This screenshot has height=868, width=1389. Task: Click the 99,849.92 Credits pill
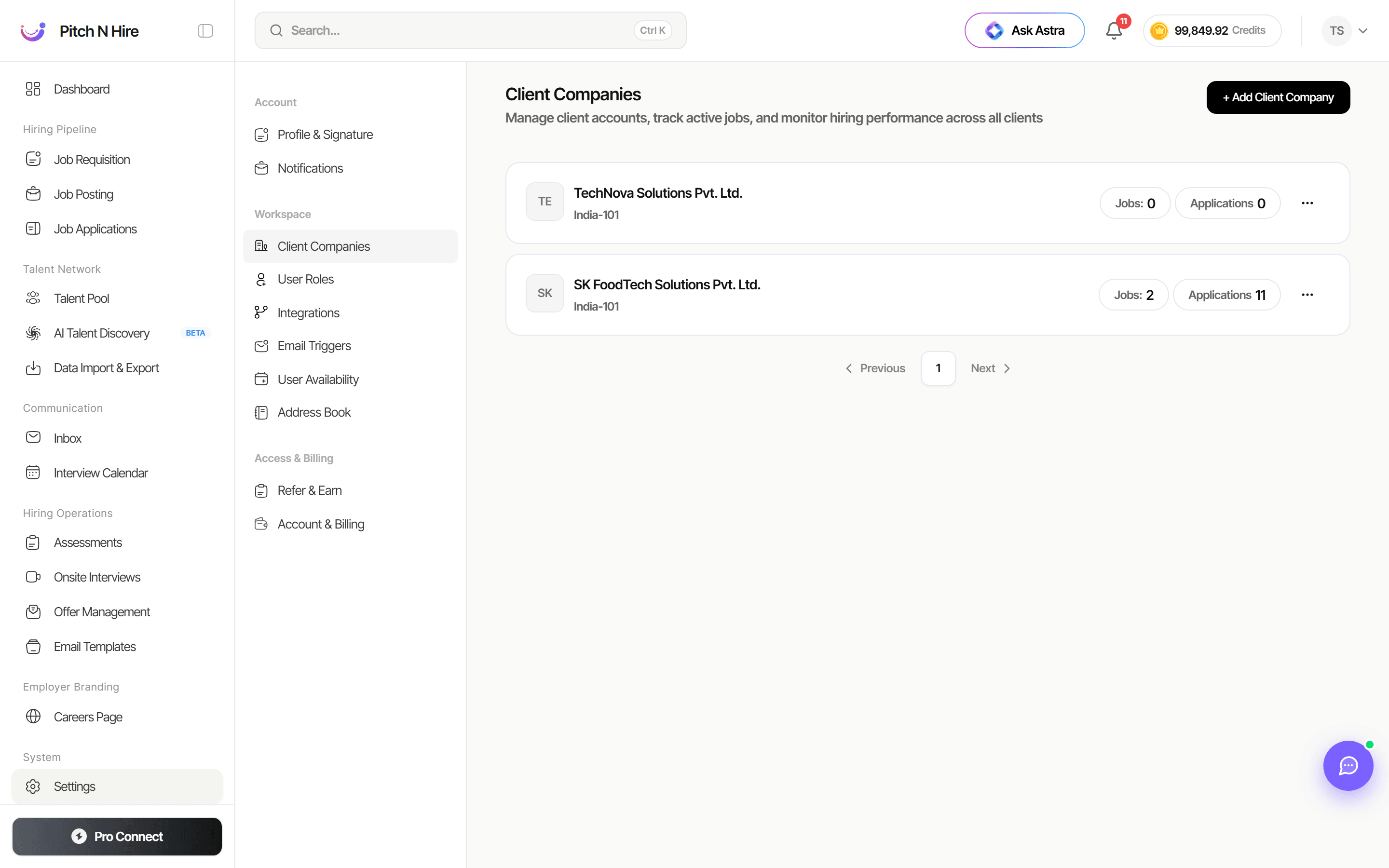(x=1212, y=31)
